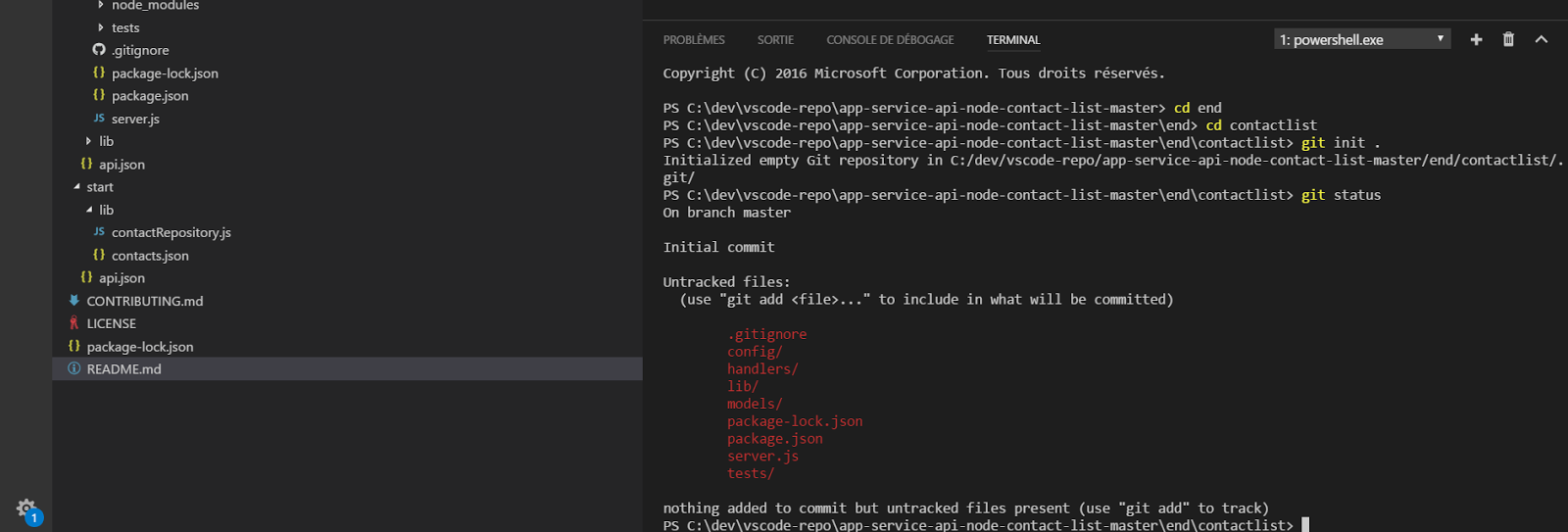Click the JS icon beside server.js
The image size is (1568, 532).
(x=99, y=119)
